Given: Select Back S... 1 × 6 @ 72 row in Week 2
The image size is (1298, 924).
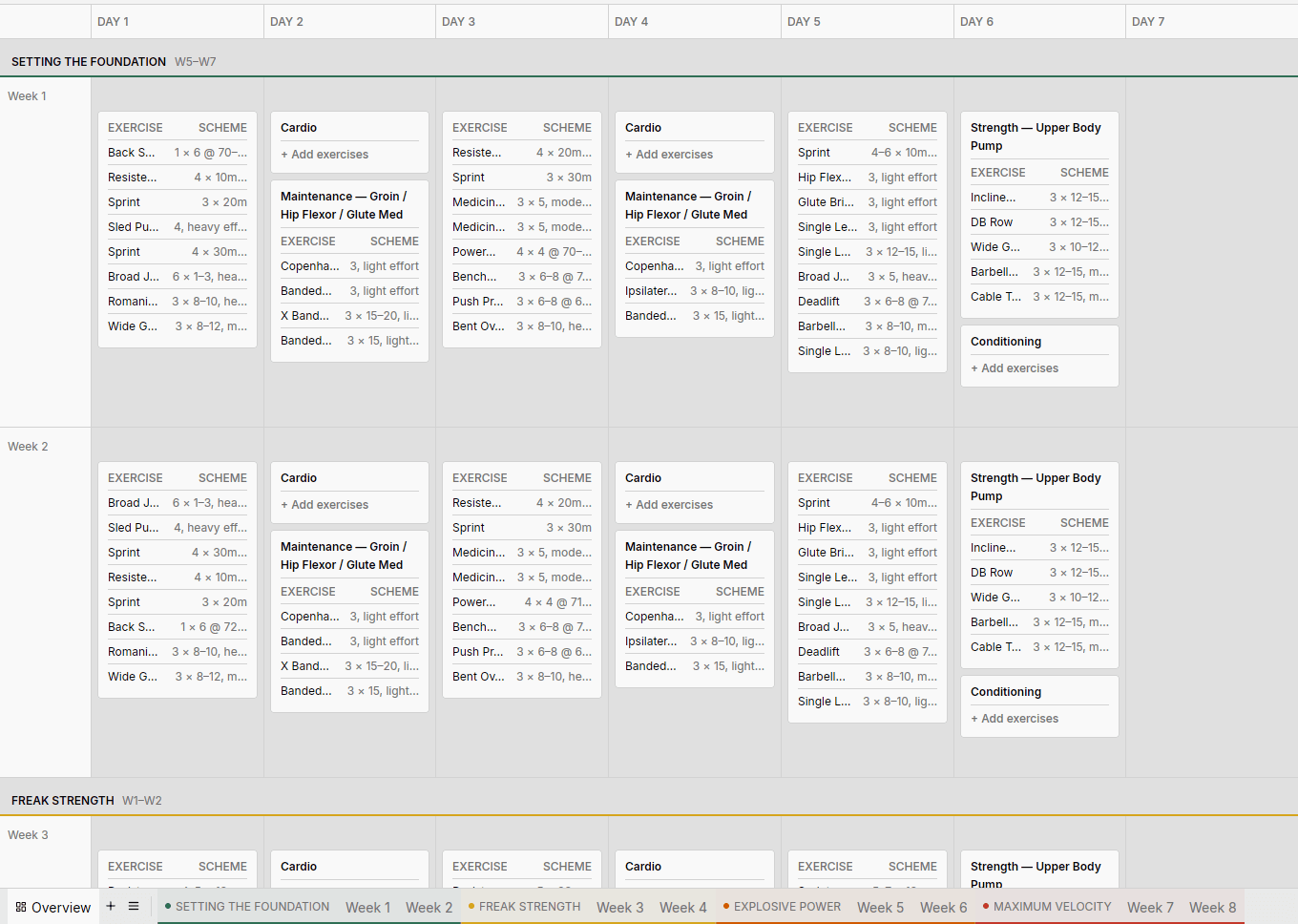Looking at the screenshot, I should point(178,627).
